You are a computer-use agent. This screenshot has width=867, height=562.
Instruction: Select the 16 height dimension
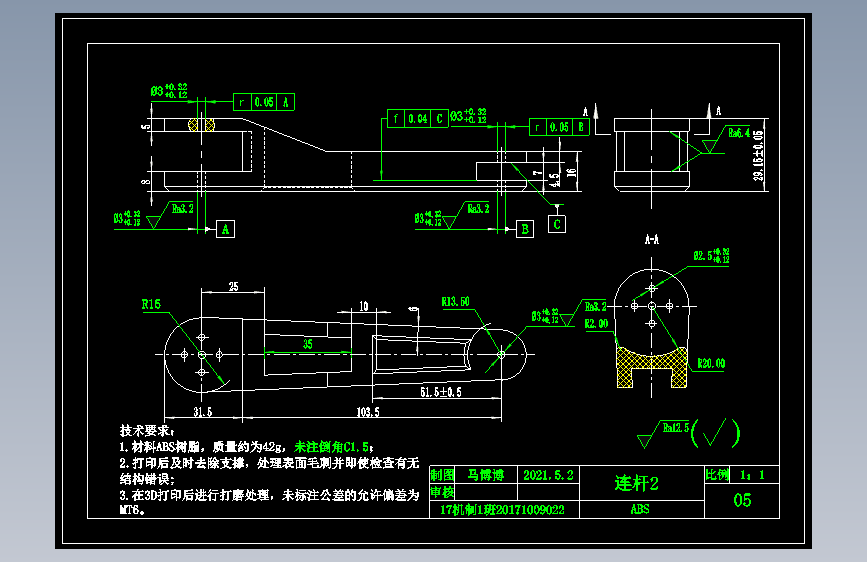pyautogui.click(x=572, y=173)
